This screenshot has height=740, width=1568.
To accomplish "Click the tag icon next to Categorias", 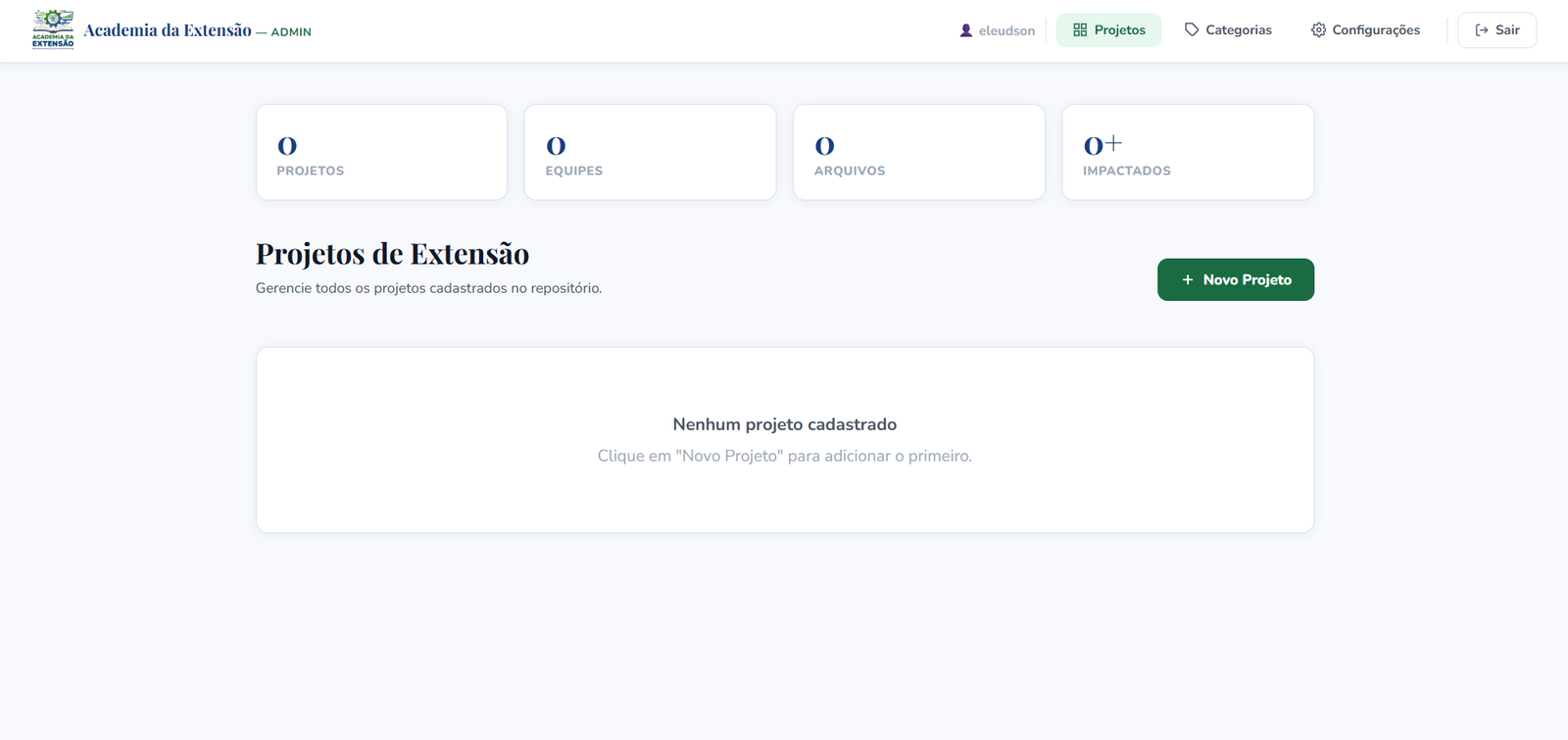I will (1192, 30).
